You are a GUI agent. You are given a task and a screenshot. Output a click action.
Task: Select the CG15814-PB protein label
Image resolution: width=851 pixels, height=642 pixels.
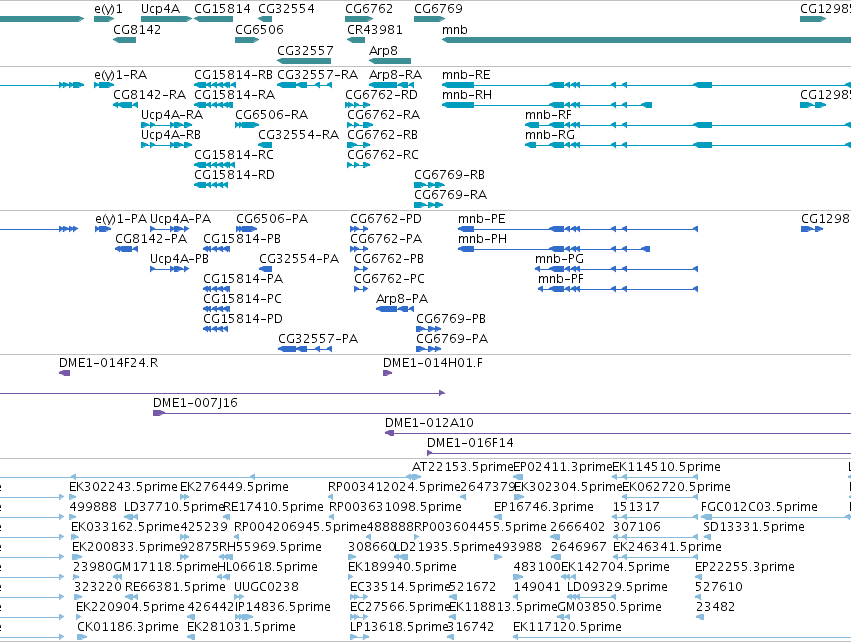(x=242, y=239)
